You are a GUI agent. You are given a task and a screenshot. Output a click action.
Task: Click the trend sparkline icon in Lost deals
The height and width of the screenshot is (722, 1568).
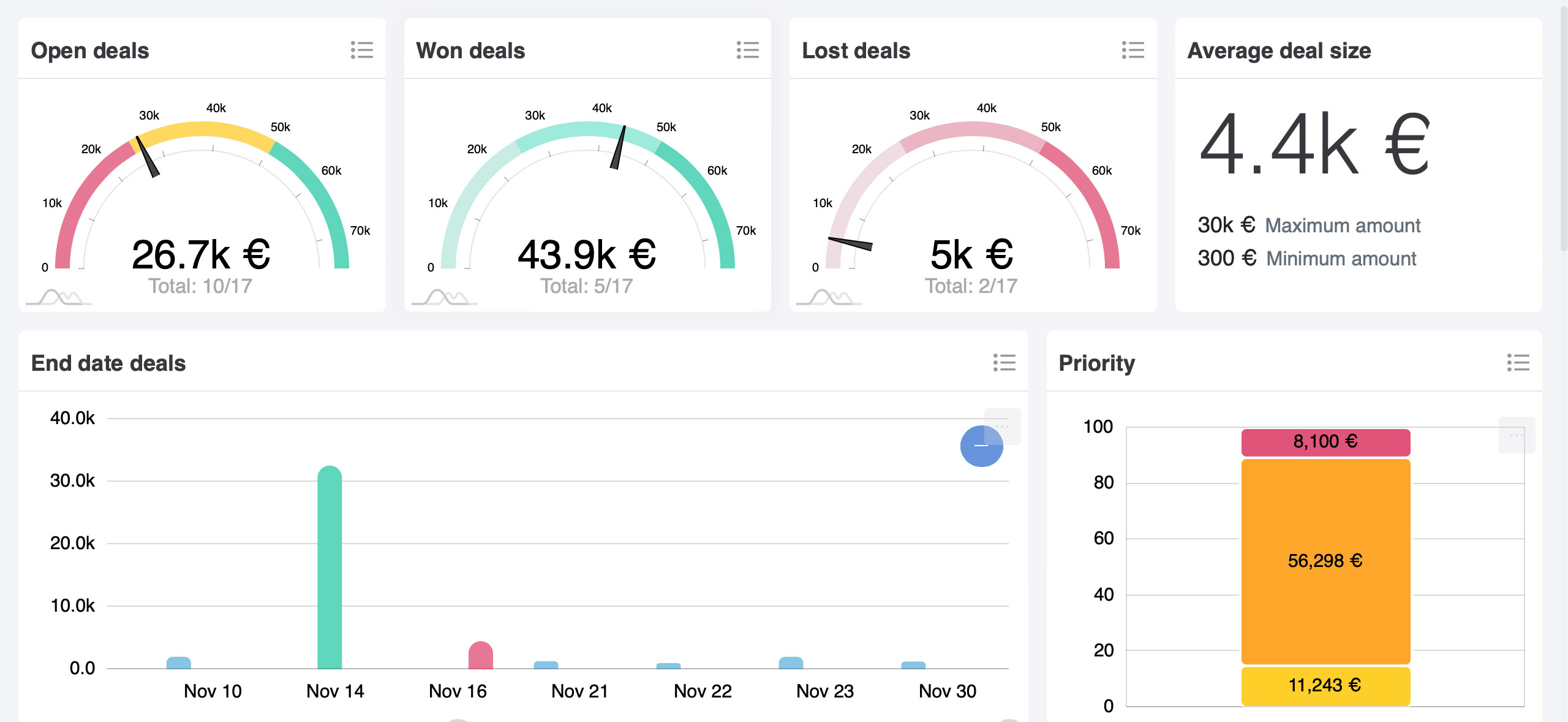tap(830, 297)
